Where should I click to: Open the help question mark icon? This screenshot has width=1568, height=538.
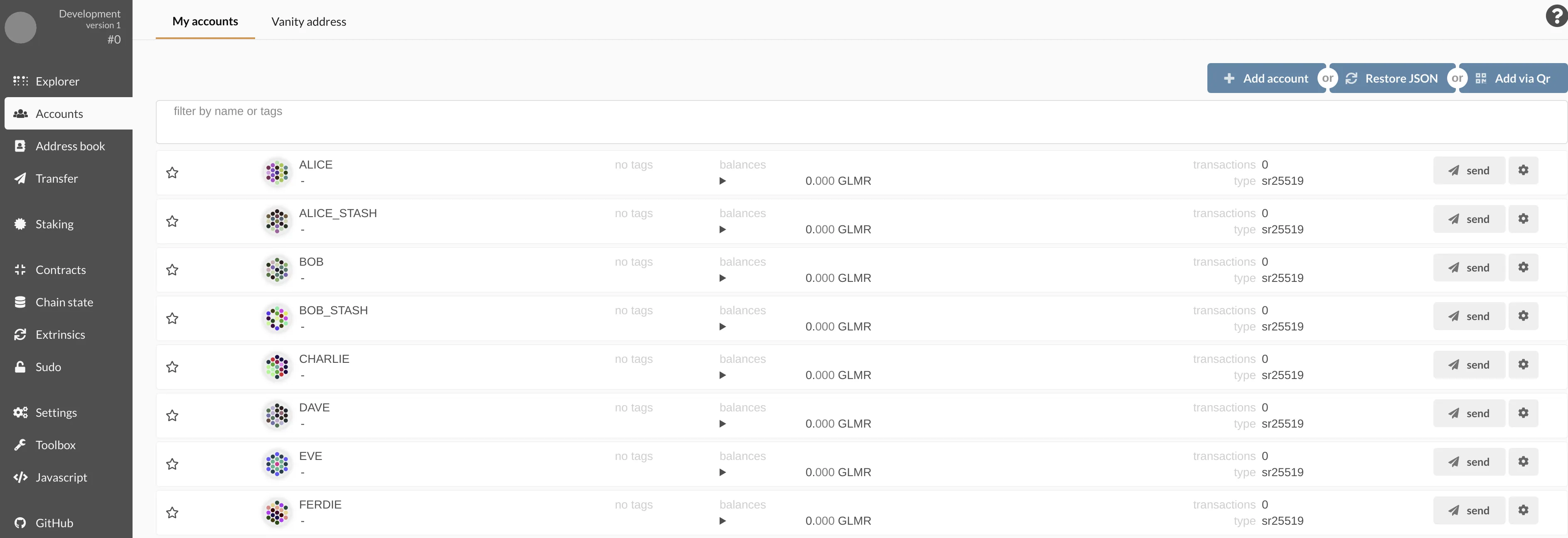pos(1556,17)
